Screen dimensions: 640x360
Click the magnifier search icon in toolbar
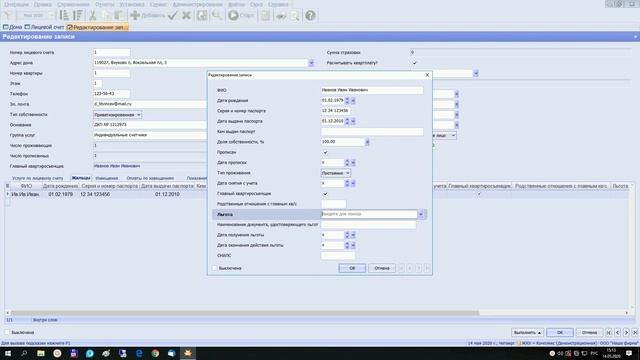tap(217, 16)
